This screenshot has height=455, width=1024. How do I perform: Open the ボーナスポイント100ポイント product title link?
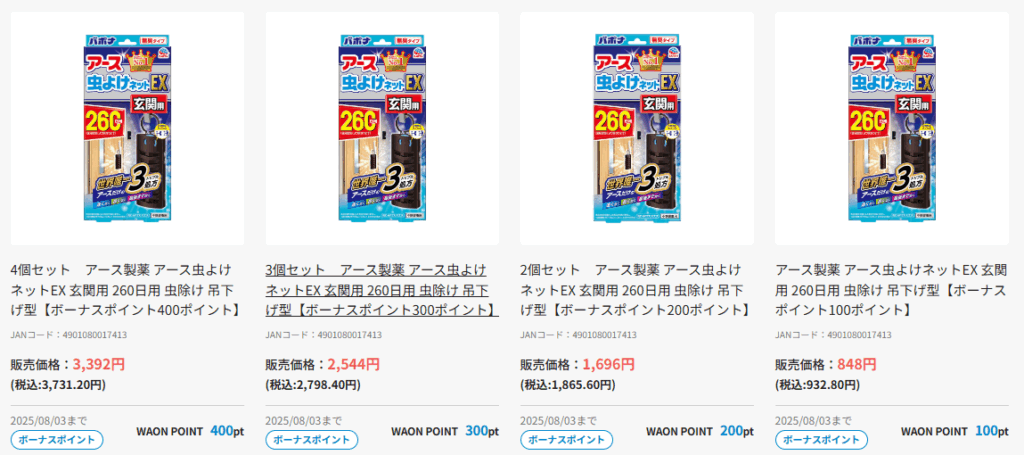coord(891,289)
